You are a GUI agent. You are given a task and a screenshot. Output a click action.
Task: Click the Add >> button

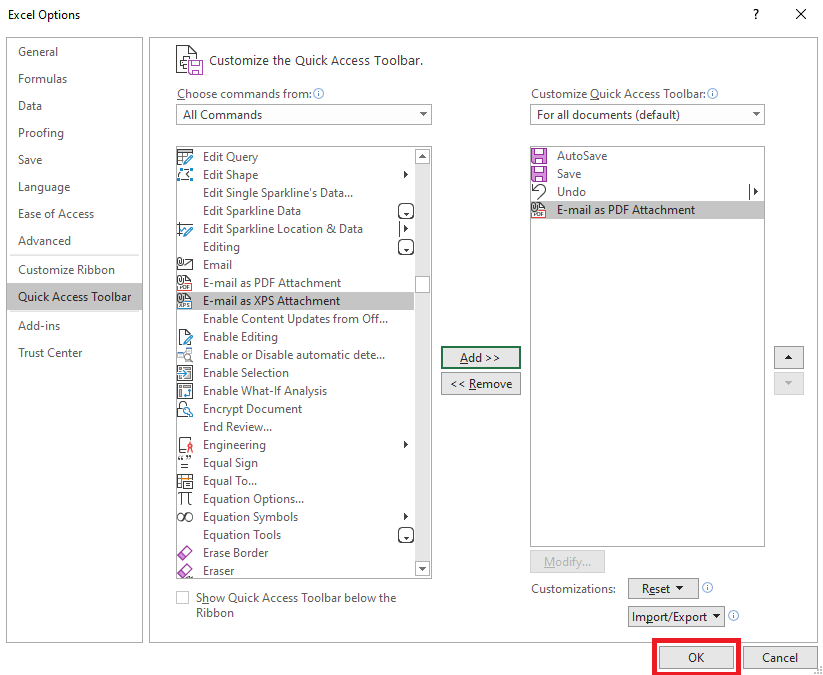(480, 358)
